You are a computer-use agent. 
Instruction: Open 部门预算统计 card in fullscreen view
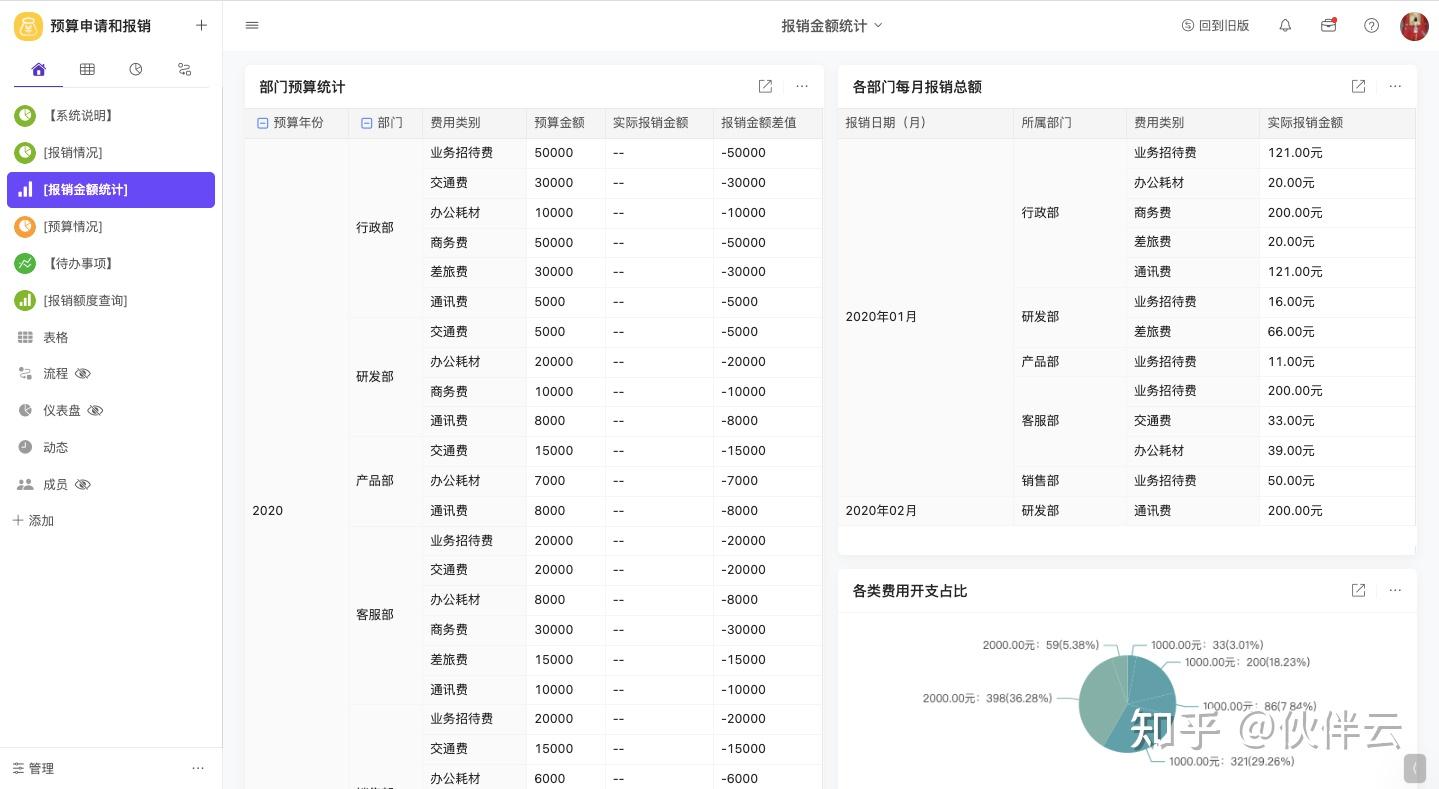[x=765, y=87]
